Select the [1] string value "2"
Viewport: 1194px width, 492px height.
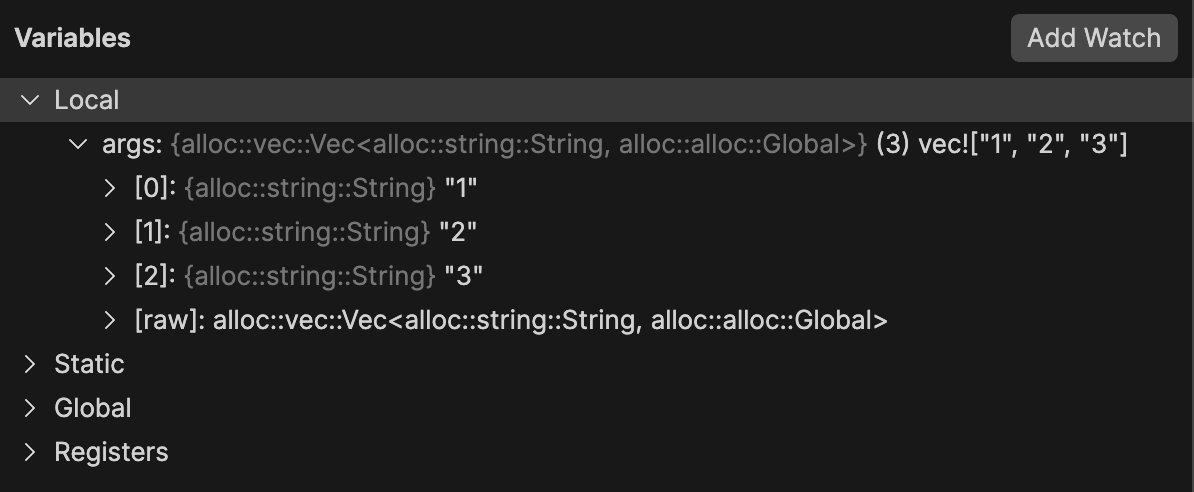[x=458, y=232]
